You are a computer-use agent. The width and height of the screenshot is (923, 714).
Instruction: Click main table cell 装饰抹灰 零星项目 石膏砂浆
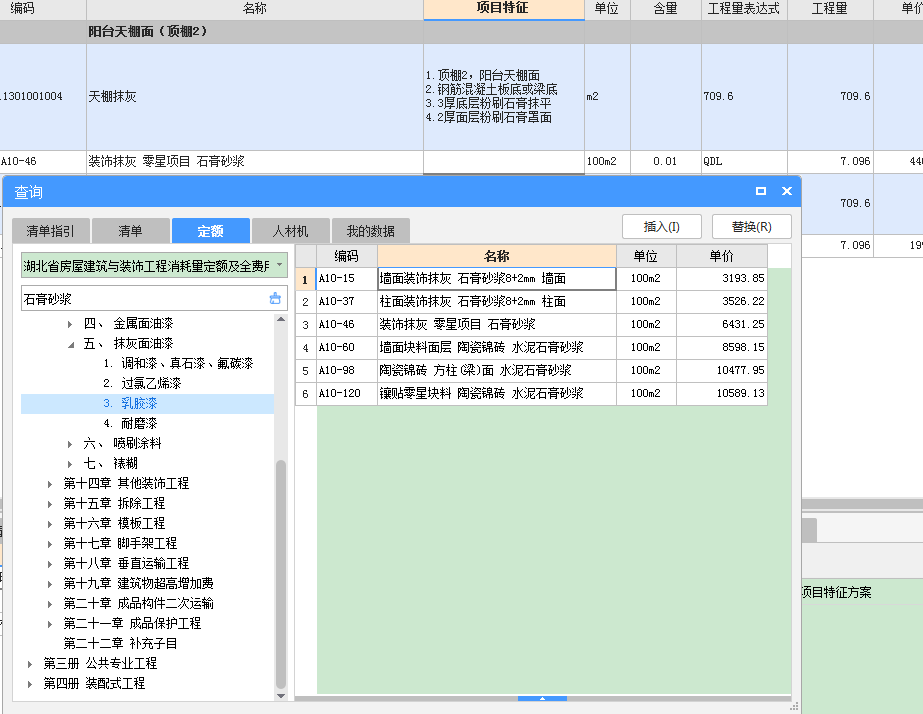[x=254, y=161]
